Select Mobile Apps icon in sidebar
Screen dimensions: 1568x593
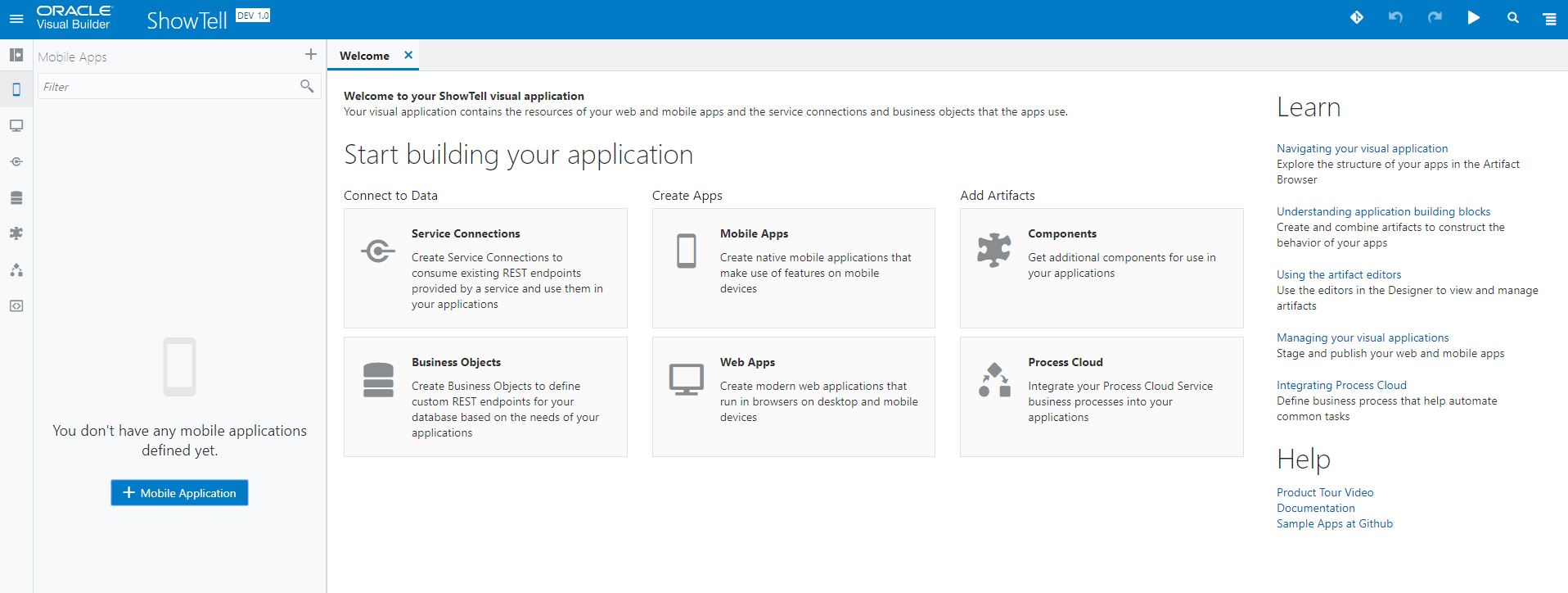[x=16, y=89]
